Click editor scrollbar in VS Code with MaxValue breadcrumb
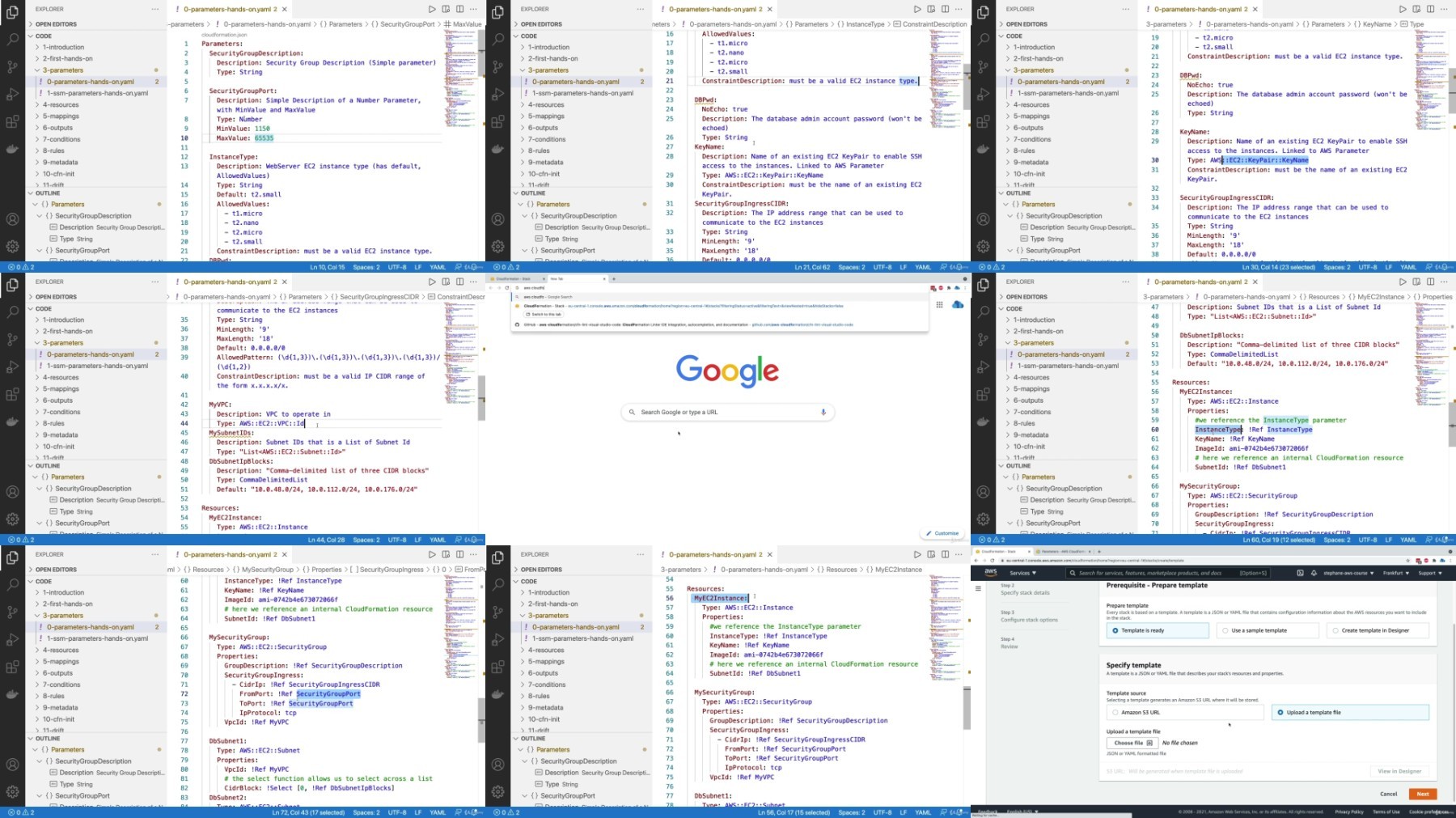This screenshot has width=1456, height=818. point(482,53)
